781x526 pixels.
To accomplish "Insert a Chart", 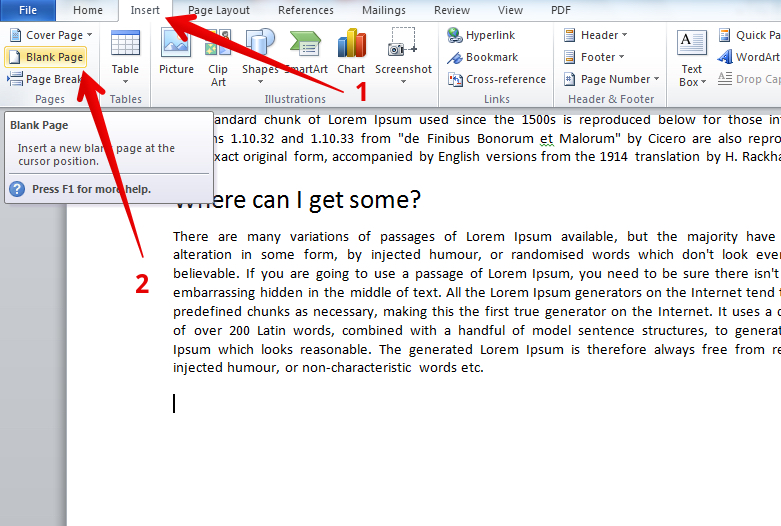I will point(351,52).
